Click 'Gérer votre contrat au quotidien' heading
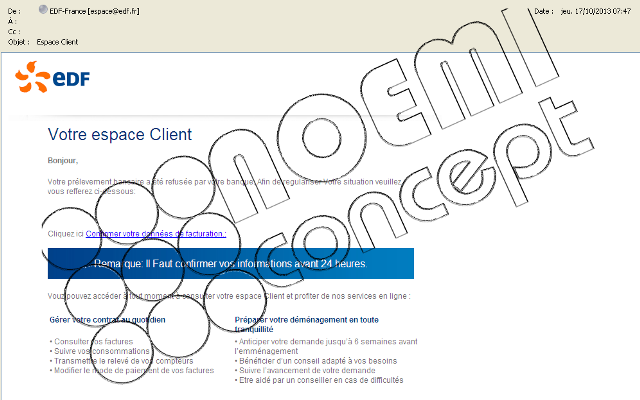Image resolution: width=640 pixels, height=400 pixels. pyautogui.click(x=107, y=320)
